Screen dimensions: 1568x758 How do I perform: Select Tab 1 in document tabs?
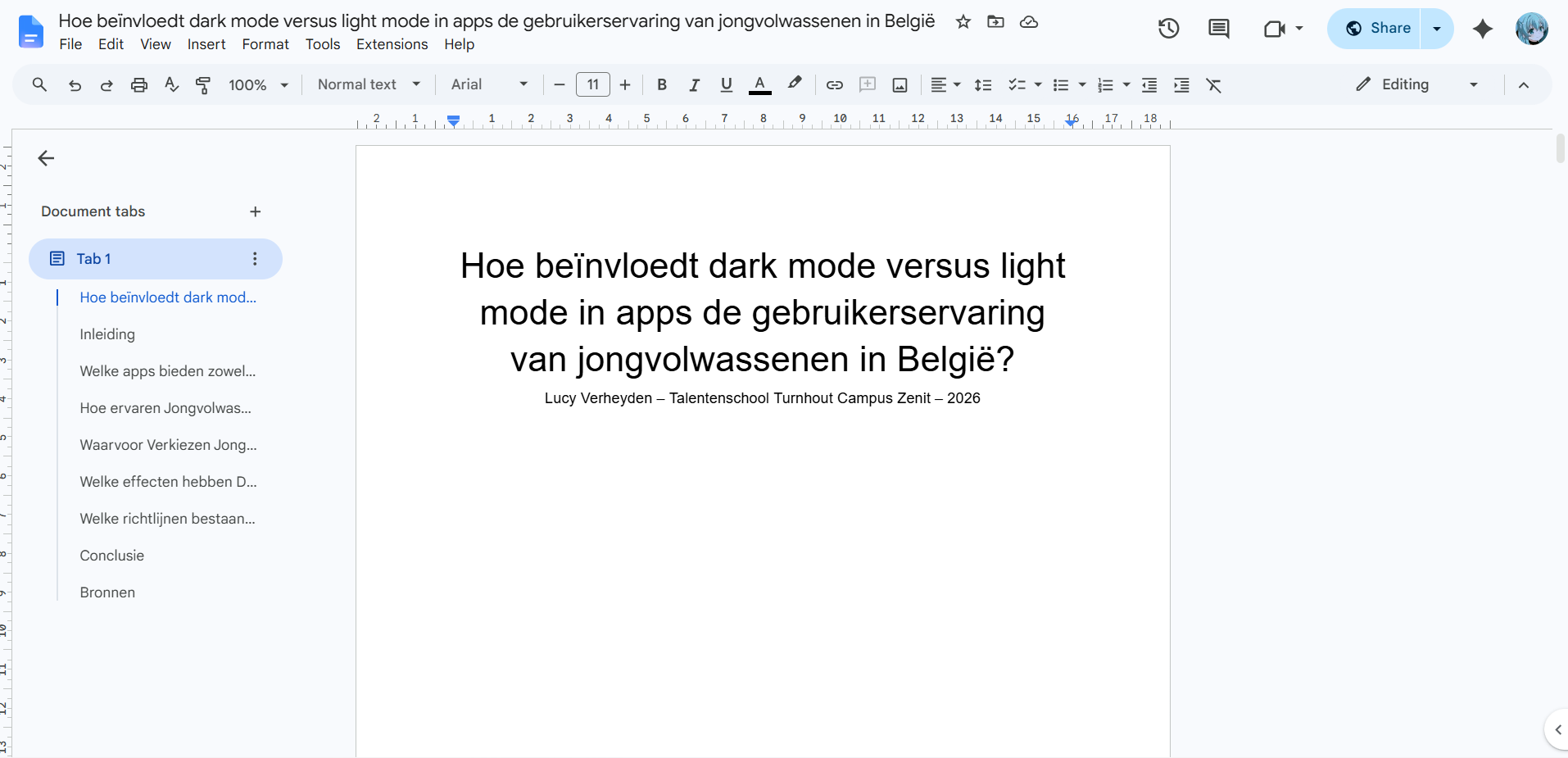pos(156,259)
